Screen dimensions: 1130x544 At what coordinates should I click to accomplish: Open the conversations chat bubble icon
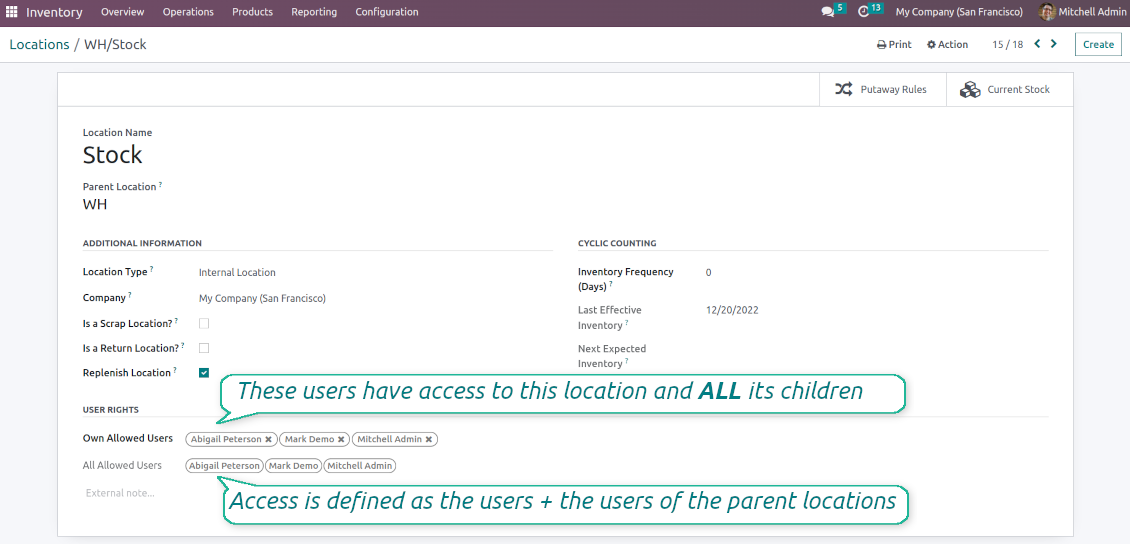[x=828, y=12]
